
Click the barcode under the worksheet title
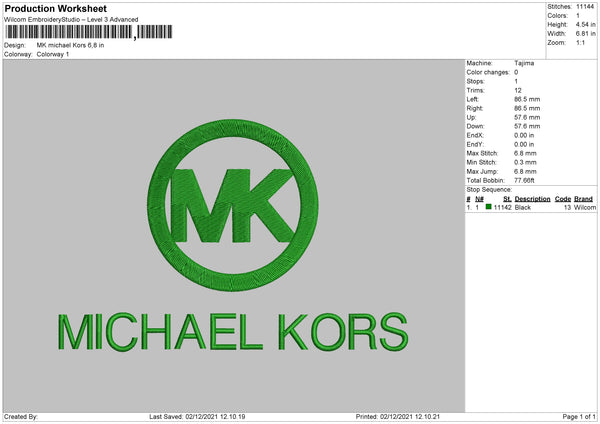[89, 32]
